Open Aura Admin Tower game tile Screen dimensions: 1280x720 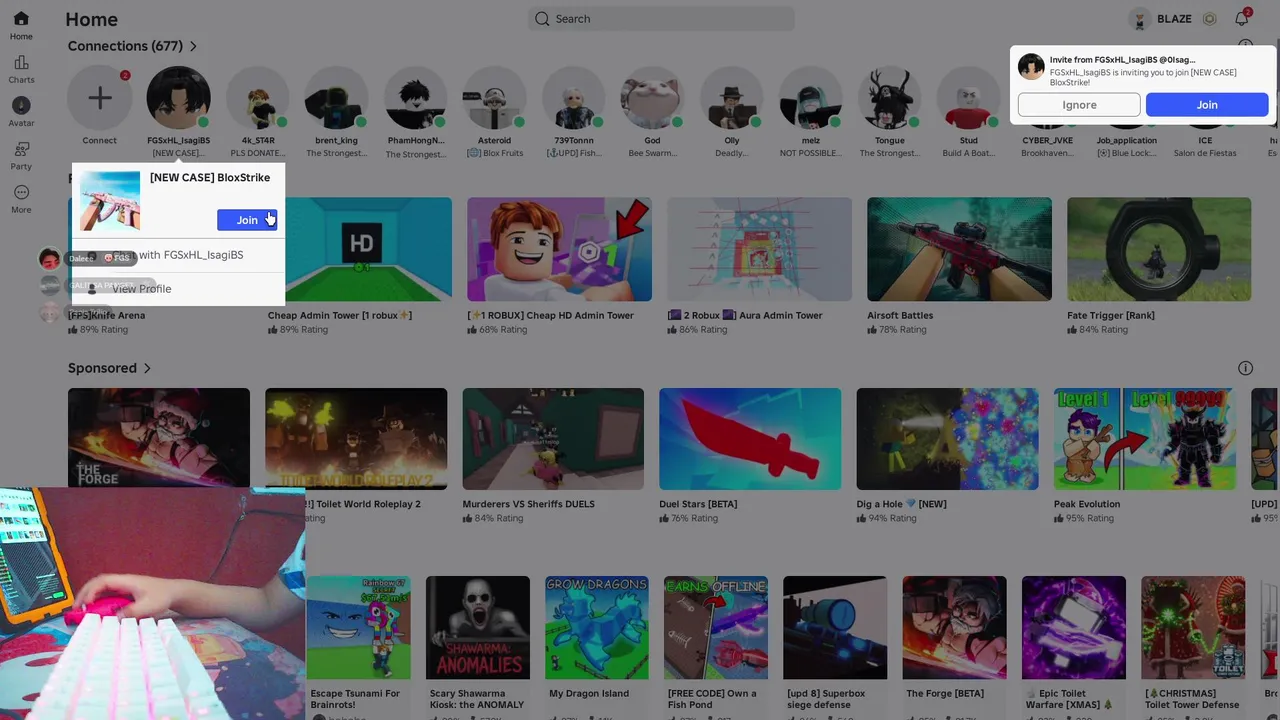(759, 249)
